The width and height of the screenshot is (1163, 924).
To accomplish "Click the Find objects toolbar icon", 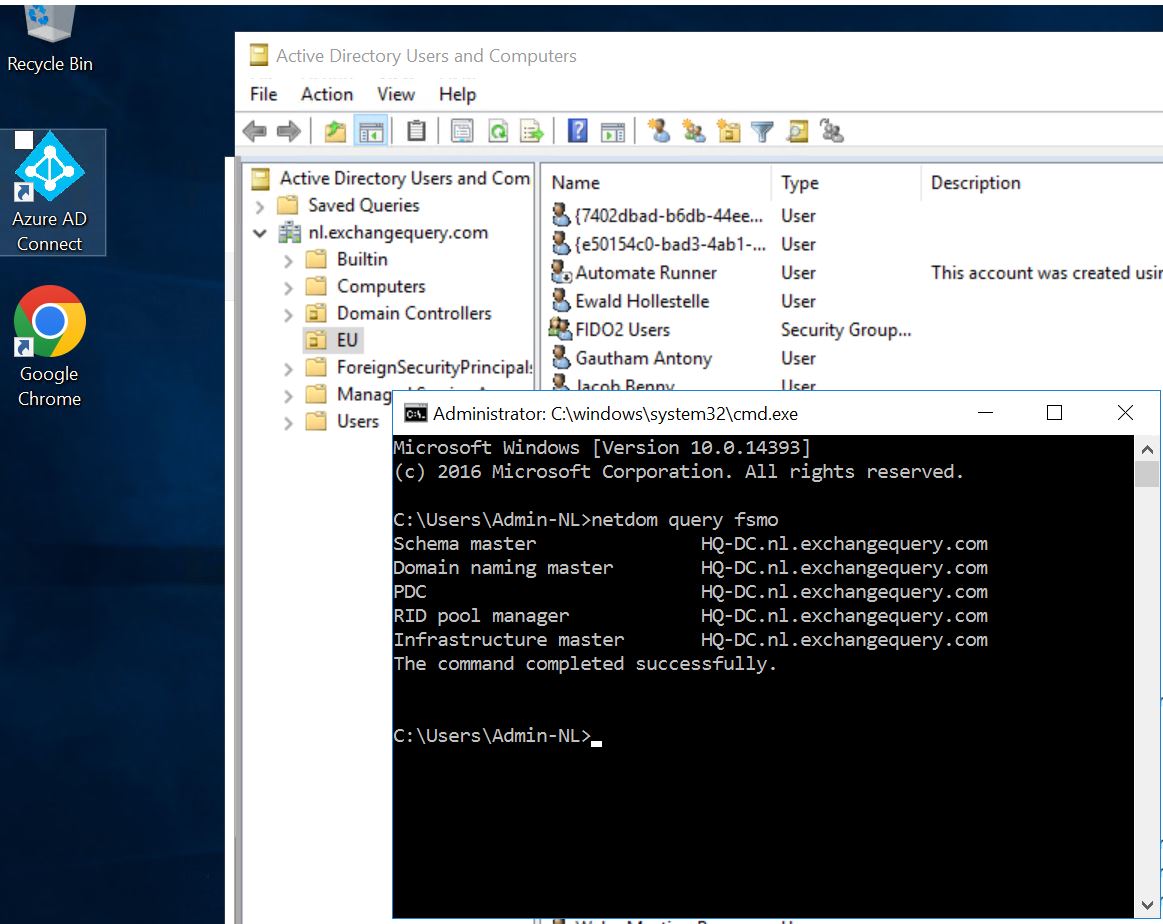I will tap(797, 131).
